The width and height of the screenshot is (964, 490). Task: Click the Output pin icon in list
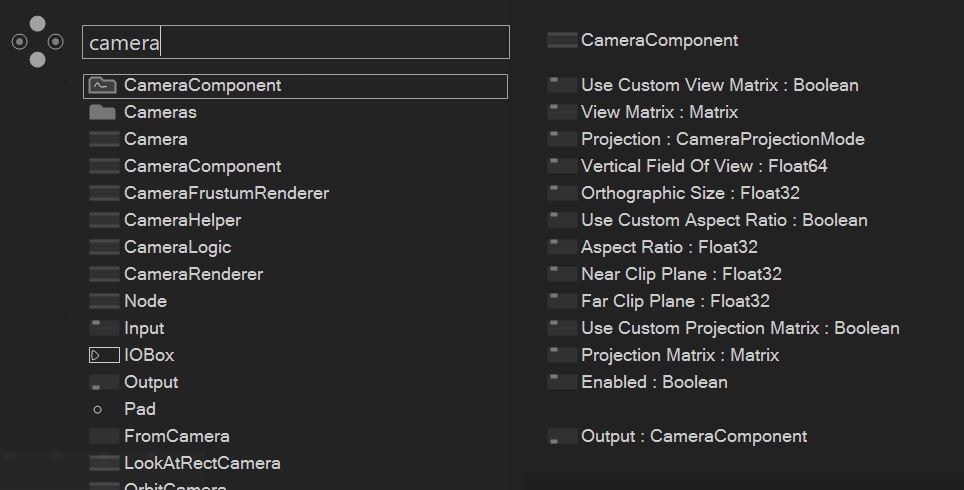tap(103, 382)
